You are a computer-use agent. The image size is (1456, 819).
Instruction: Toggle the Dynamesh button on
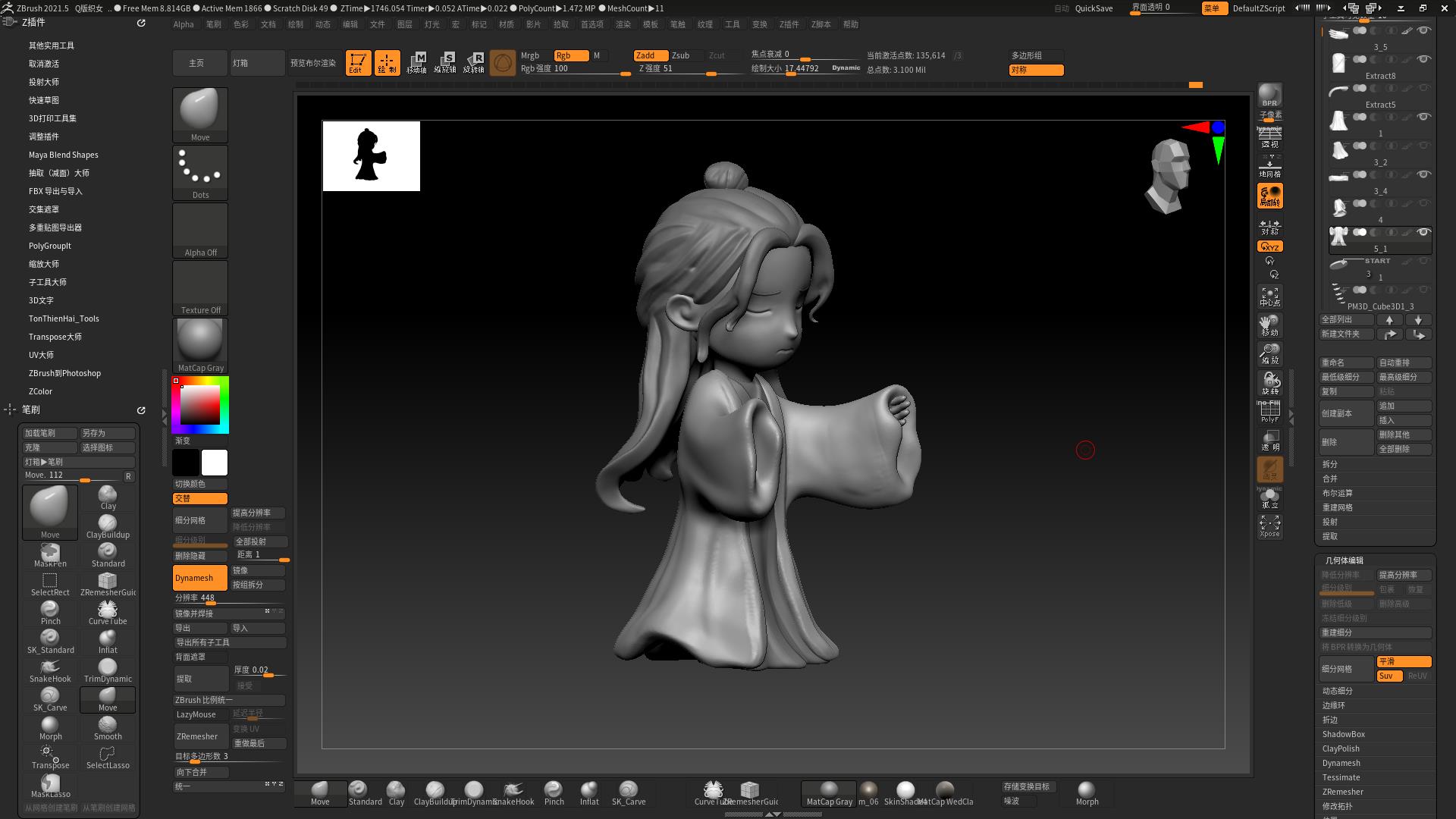(x=199, y=578)
